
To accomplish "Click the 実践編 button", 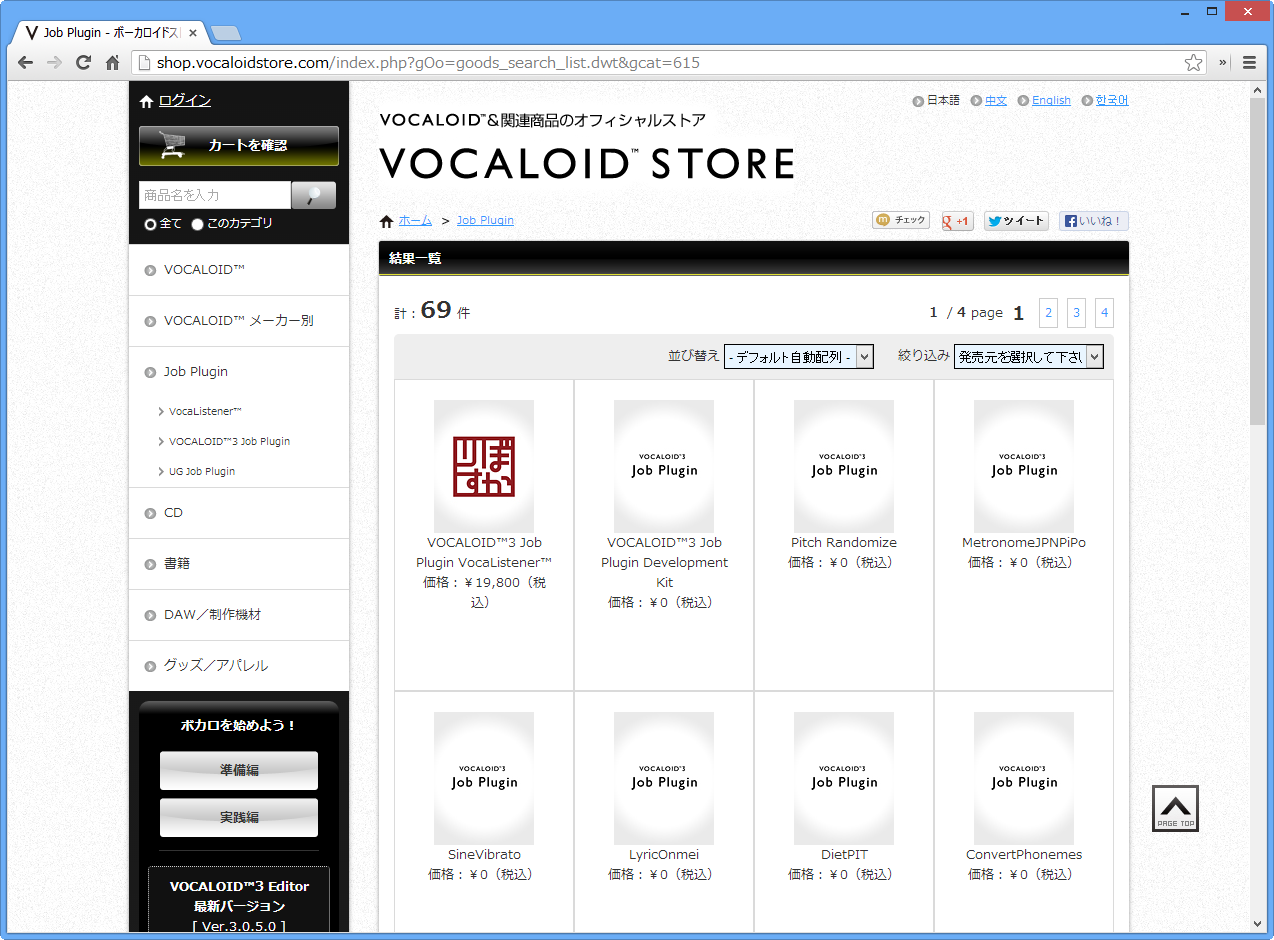I will point(239,818).
